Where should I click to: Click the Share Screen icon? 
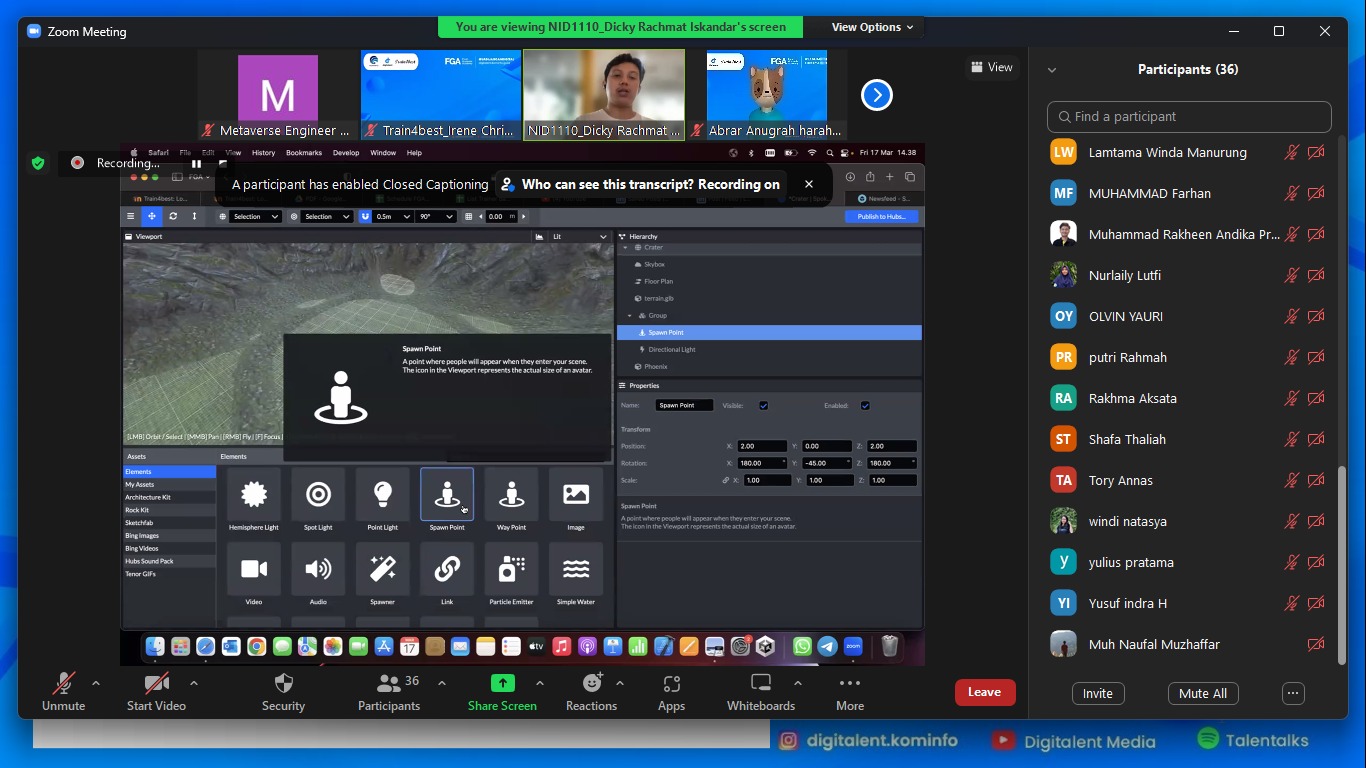pos(502,684)
